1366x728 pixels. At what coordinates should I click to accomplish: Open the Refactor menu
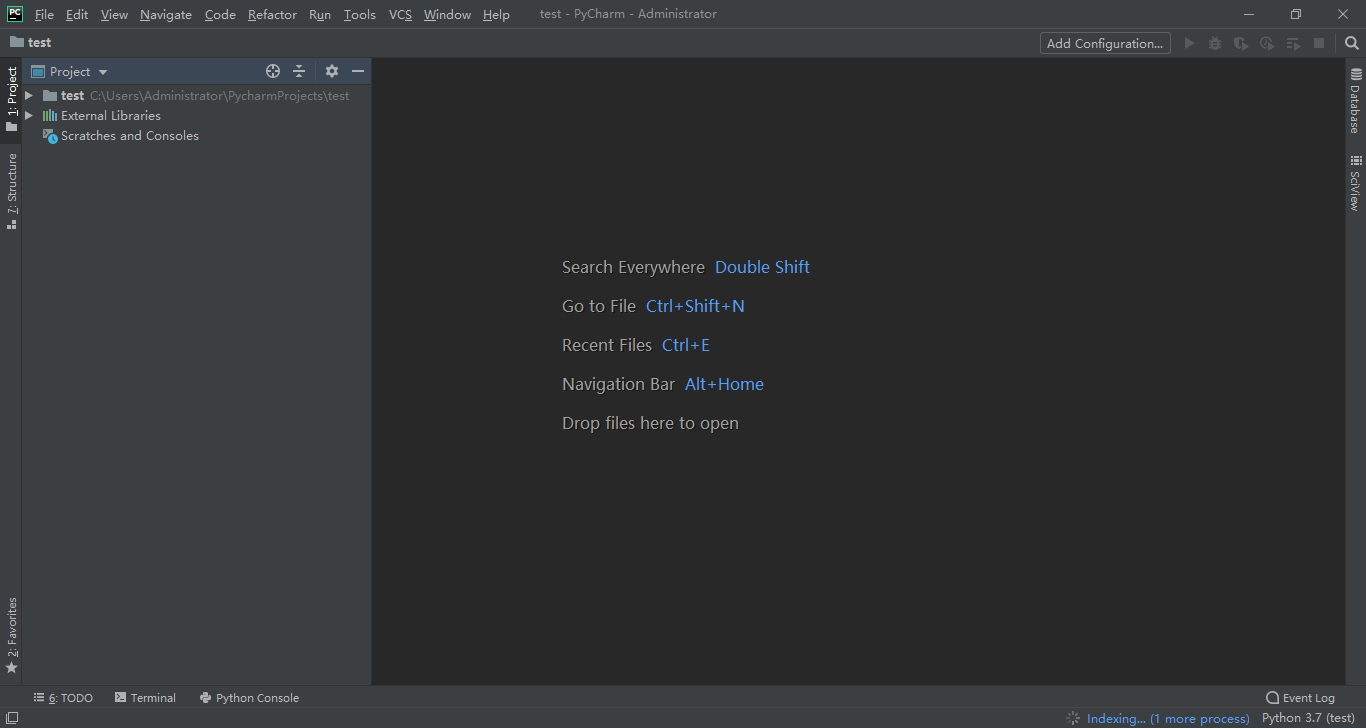(272, 14)
